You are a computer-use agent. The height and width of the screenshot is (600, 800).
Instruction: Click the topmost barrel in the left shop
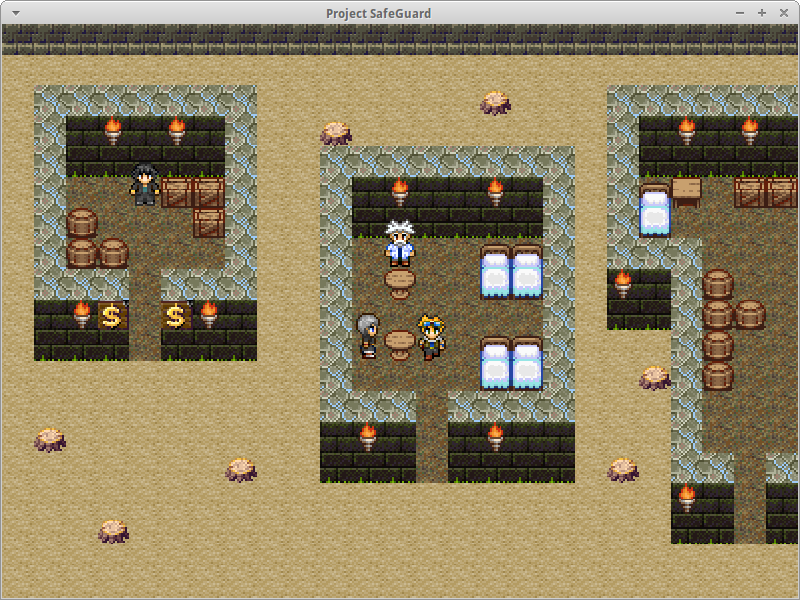tap(81, 223)
